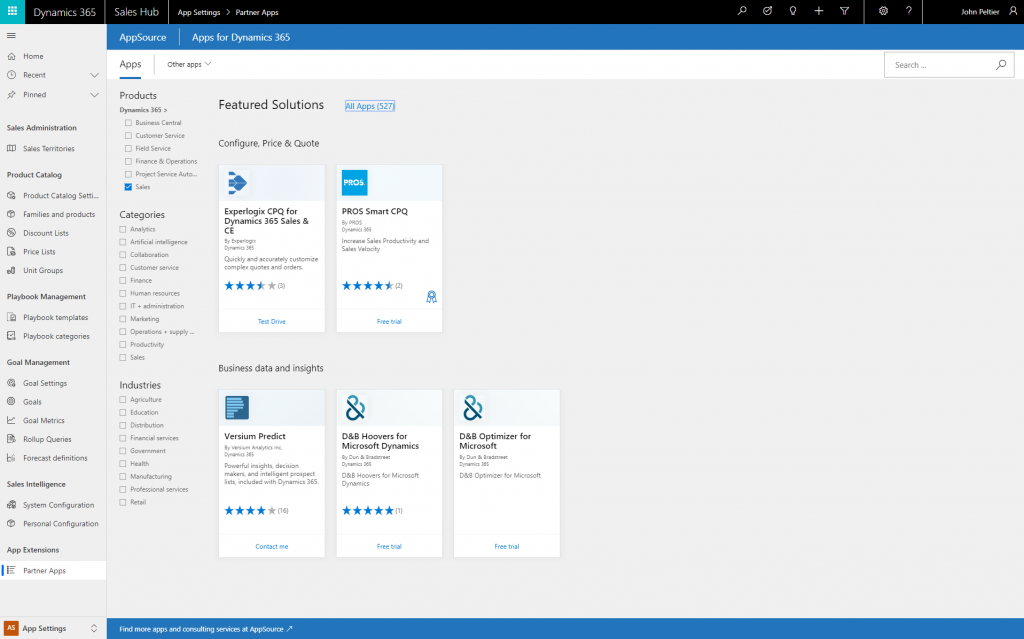Click the Quick Create plus icon
Screen dimensions: 1024x639
point(818,12)
